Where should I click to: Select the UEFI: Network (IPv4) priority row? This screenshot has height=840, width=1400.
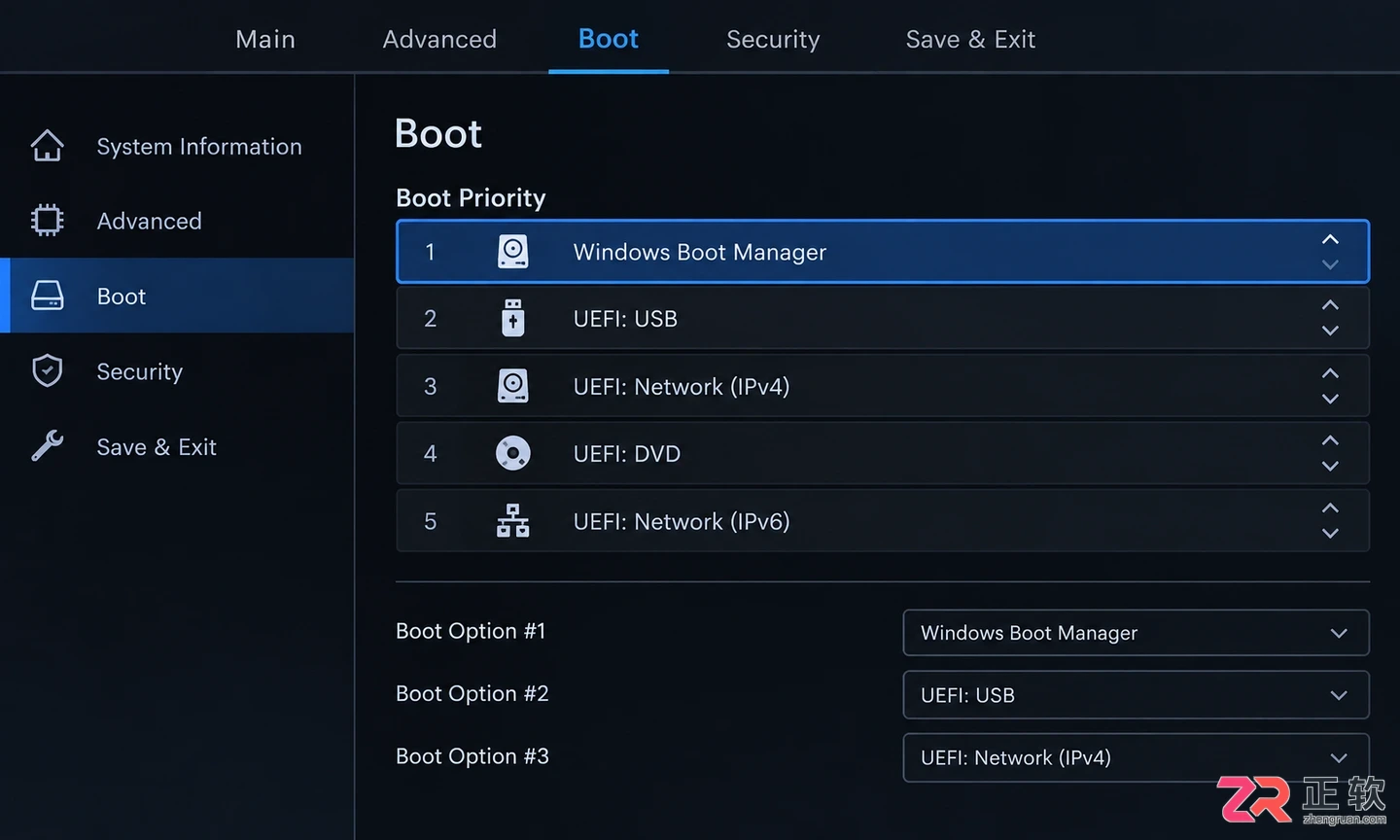coord(883,386)
